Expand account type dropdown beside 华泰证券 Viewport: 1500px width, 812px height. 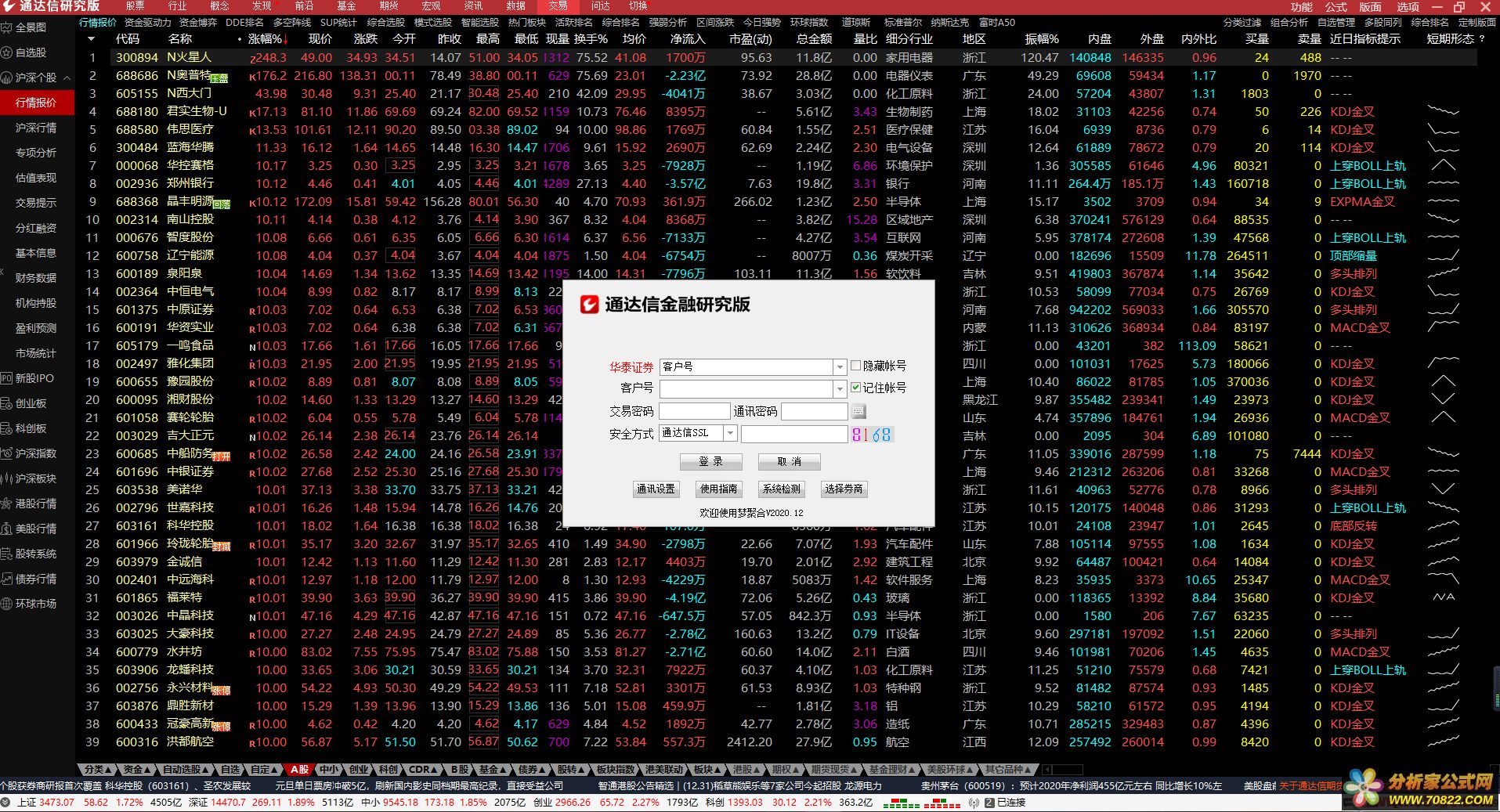coord(840,366)
